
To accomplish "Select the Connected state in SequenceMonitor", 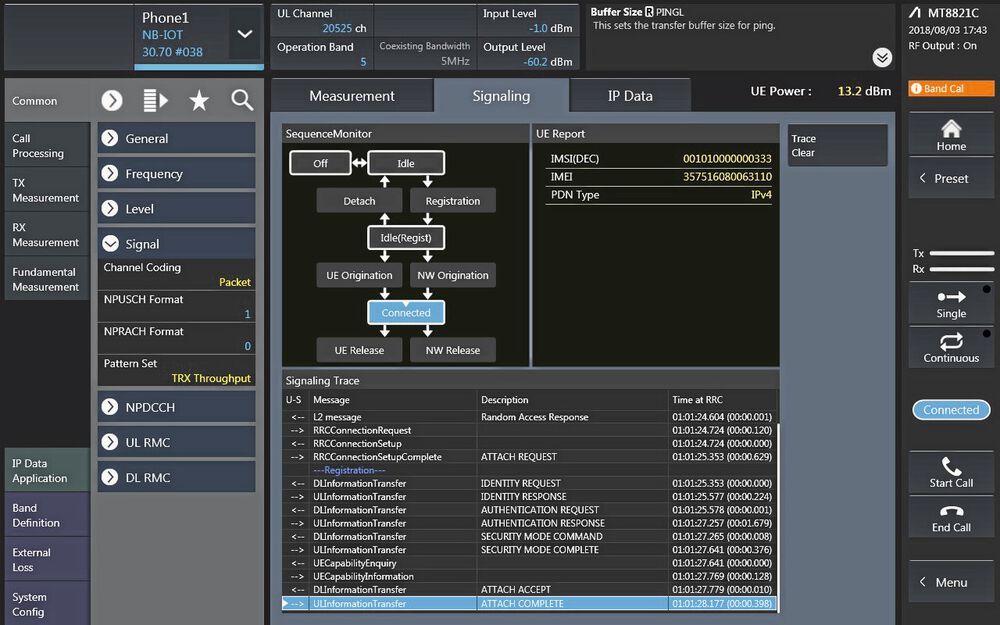I will [406, 313].
